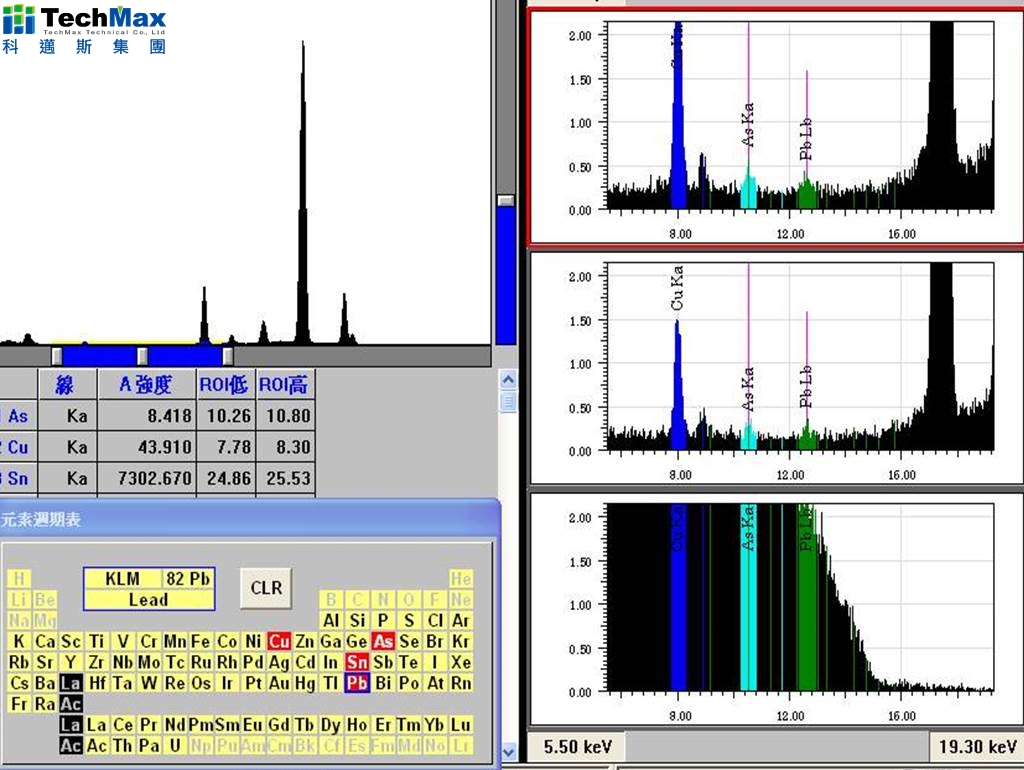The image size is (1024, 770).
Task: Click Sn intensity value 7302.670
Action: tap(147, 479)
